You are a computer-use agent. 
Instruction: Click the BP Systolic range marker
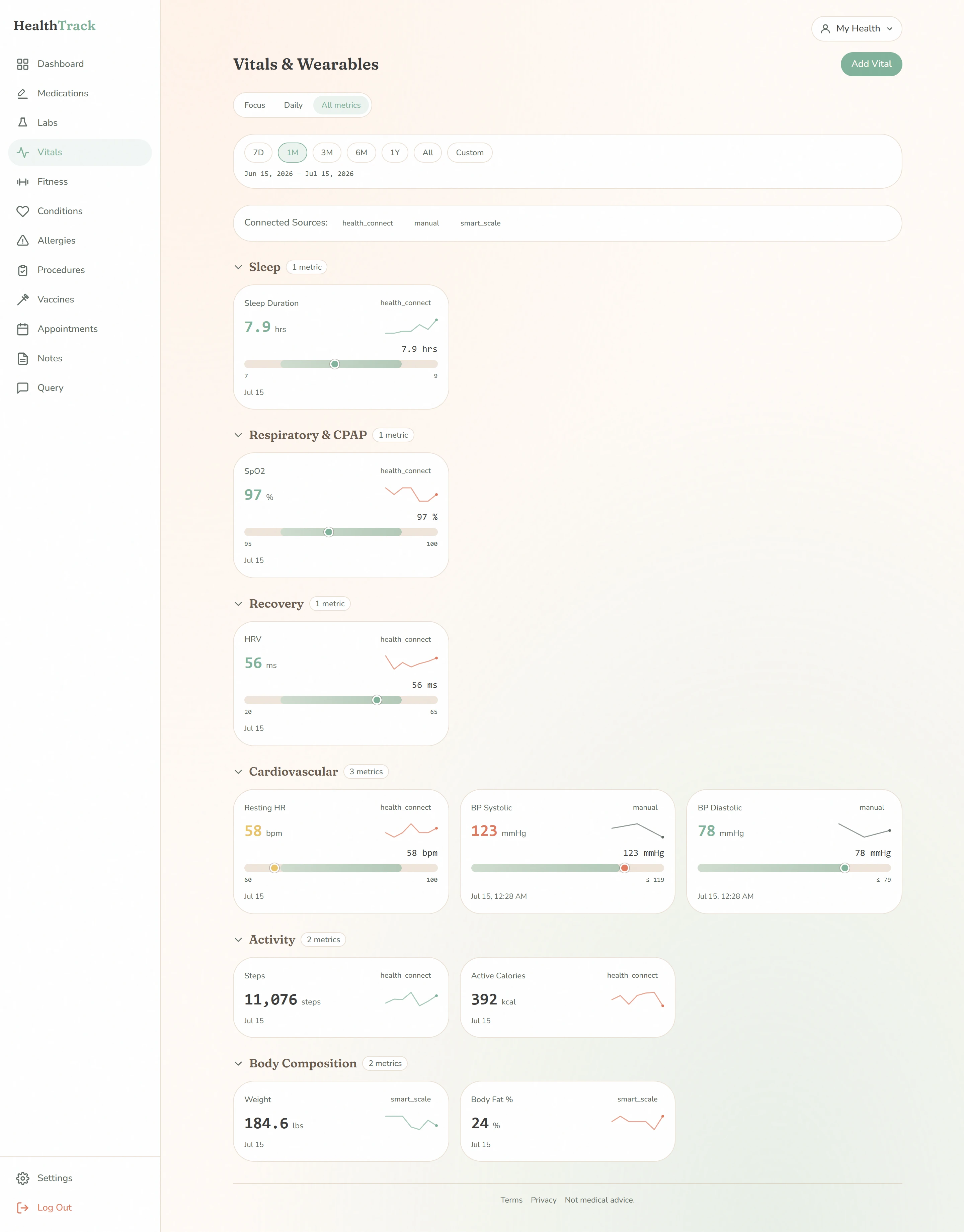point(624,868)
